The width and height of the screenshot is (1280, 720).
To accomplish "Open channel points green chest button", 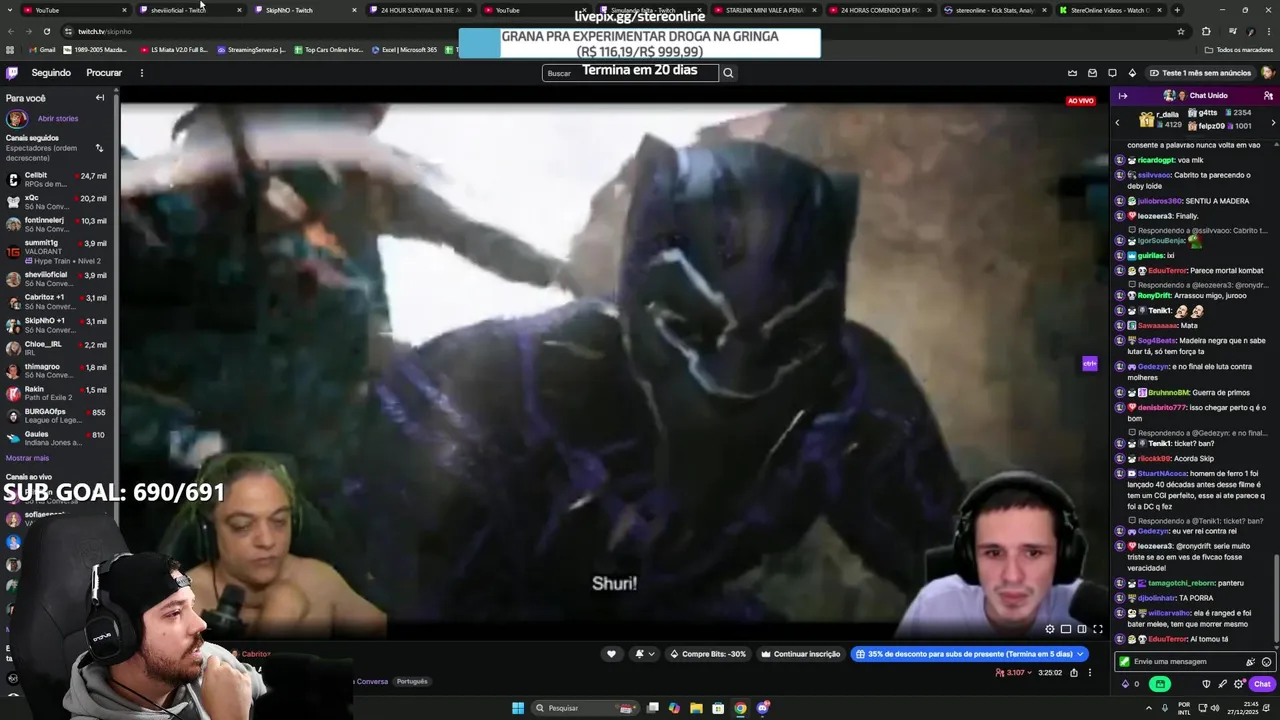I will (x=1160, y=684).
